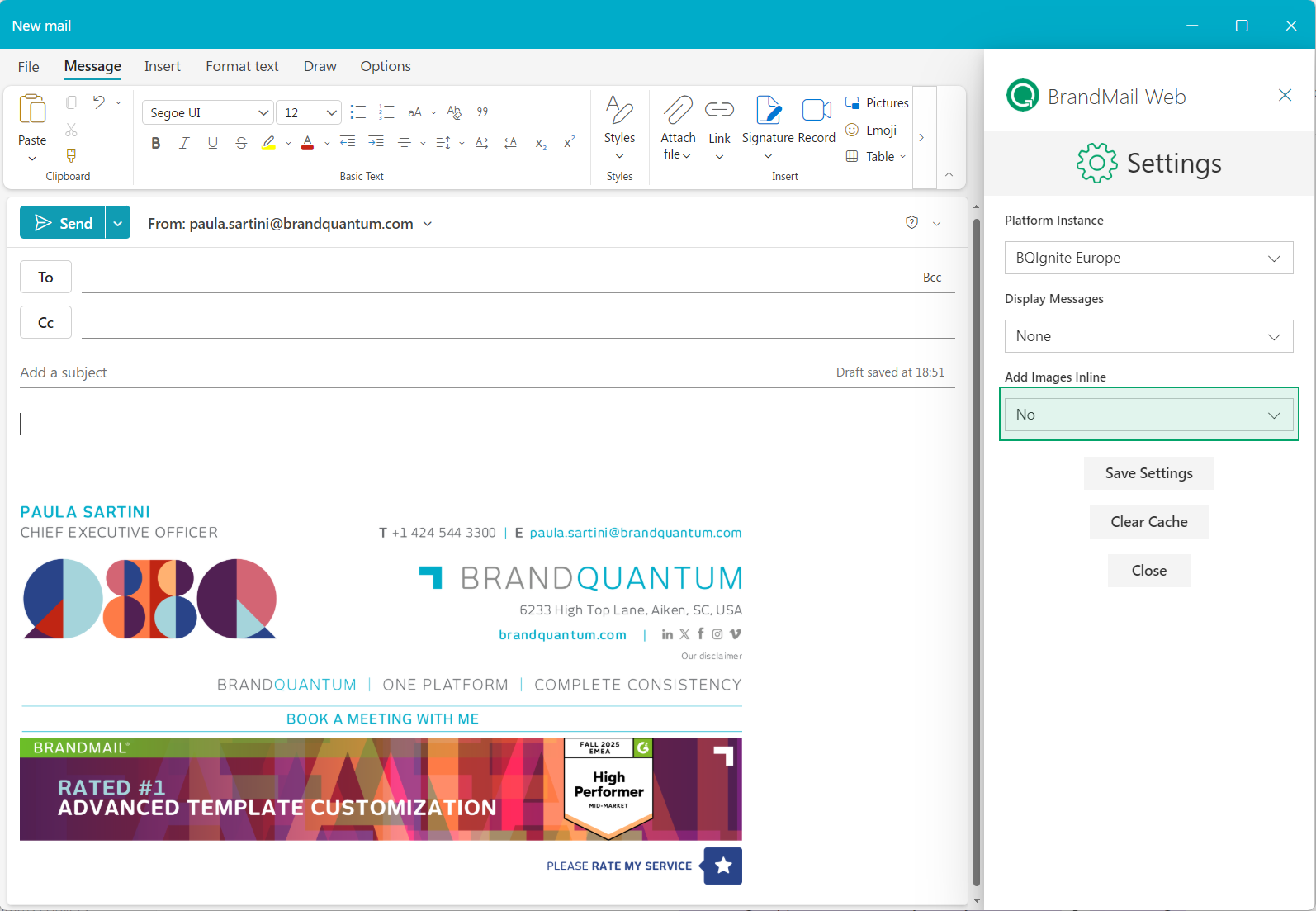Click the Add a subject field
1316x911 pixels.
click(x=413, y=372)
